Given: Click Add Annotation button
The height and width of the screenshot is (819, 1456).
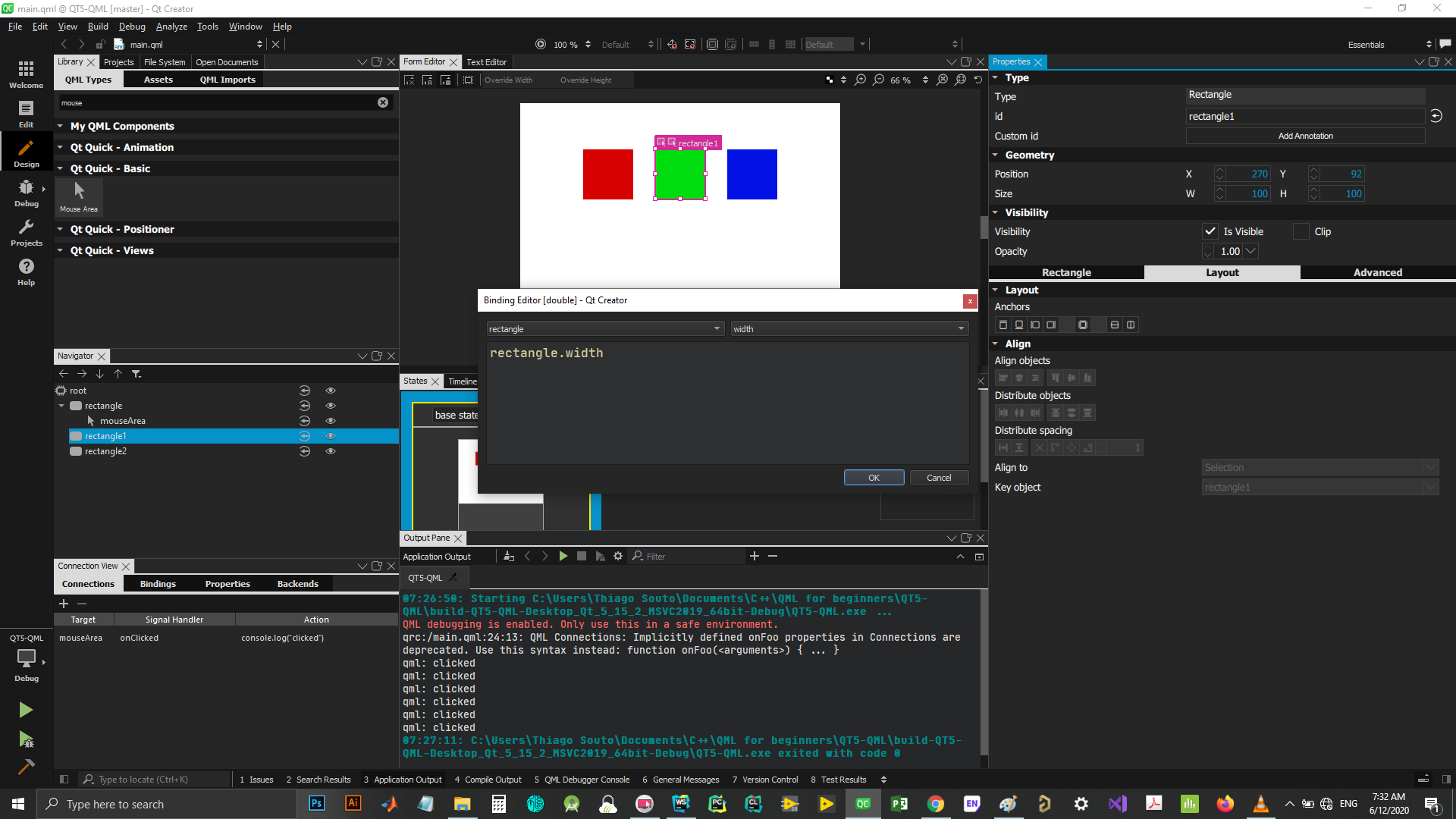Looking at the screenshot, I should pyautogui.click(x=1305, y=136).
